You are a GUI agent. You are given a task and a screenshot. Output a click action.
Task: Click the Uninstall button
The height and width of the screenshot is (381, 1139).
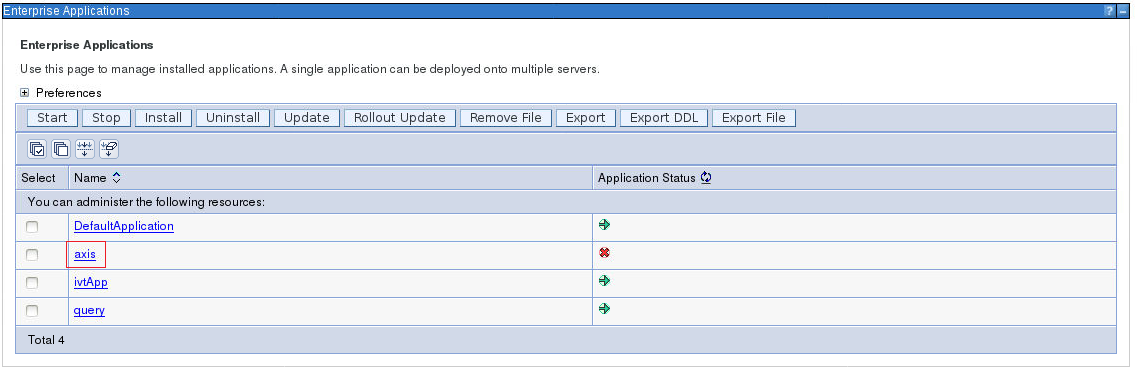click(233, 118)
